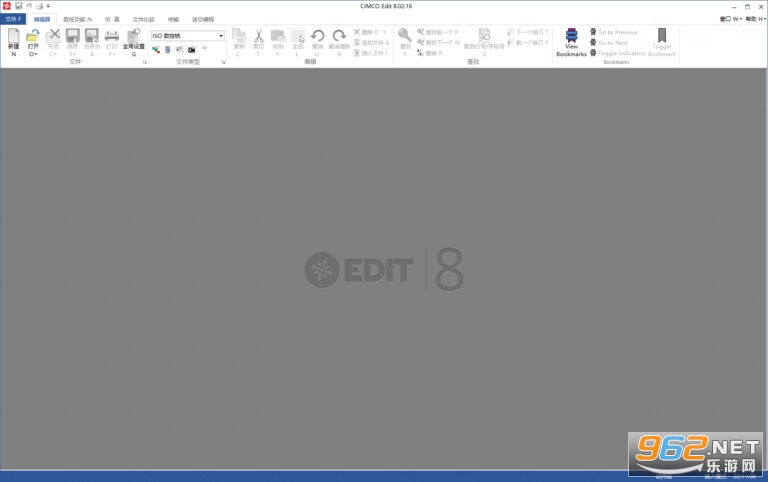Click the save icon in quick access bar
Viewport: 768px width, 482px height.
coord(18,6)
